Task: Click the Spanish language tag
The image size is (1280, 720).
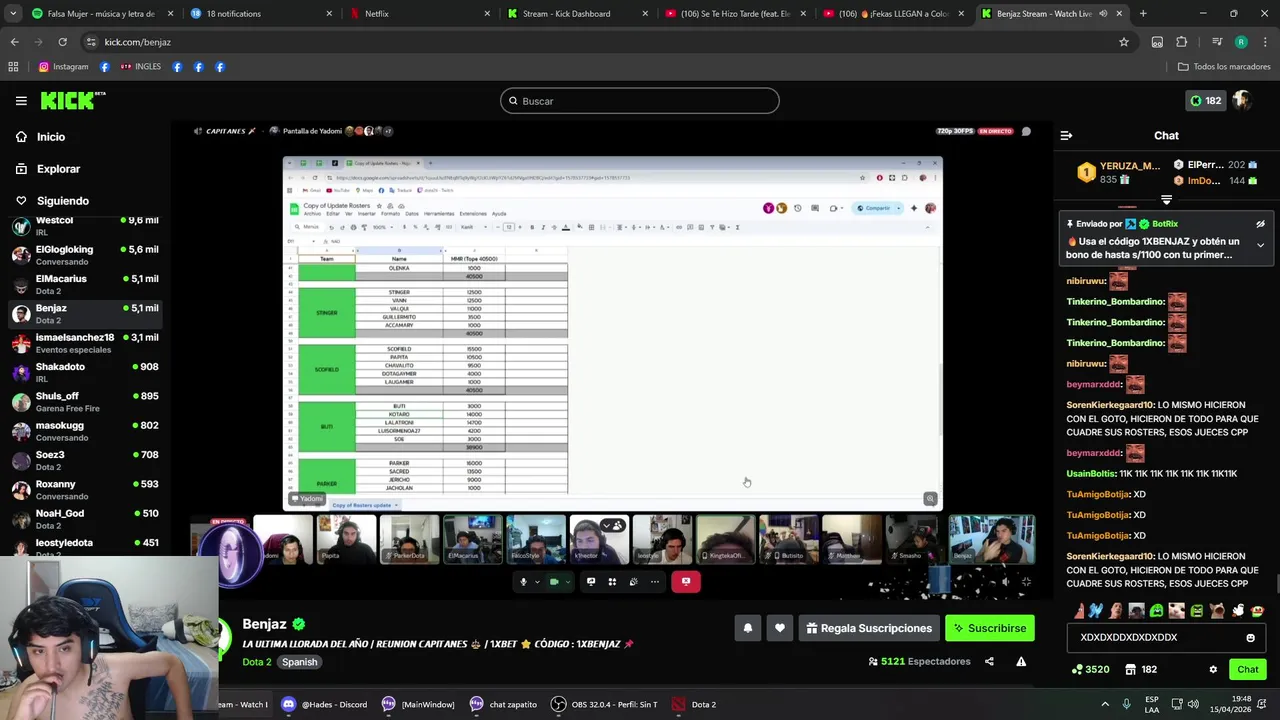Action: coord(299,662)
